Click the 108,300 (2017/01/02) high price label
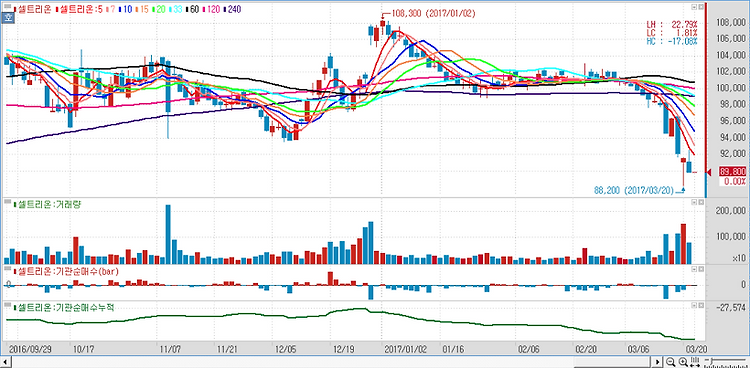 tap(433, 14)
